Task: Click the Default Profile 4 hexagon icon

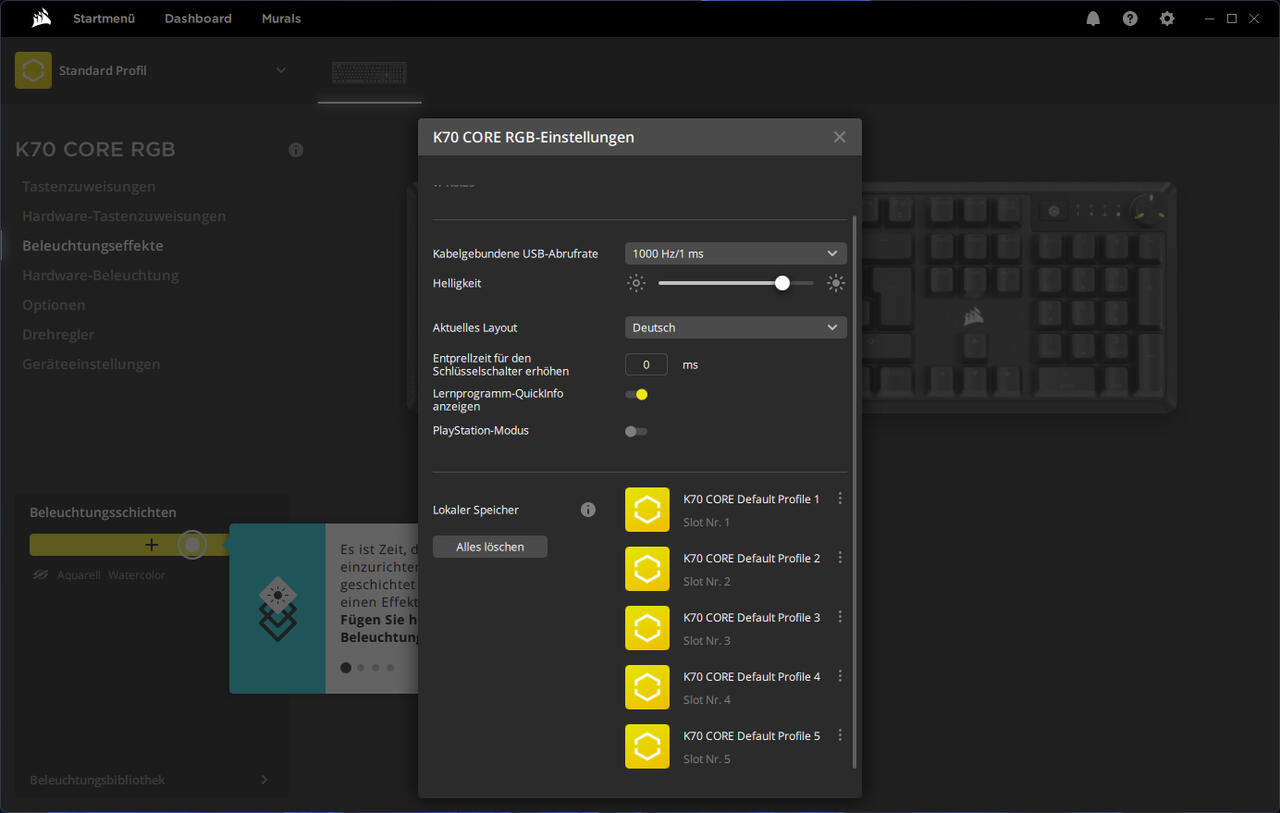Action: click(x=647, y=687)
